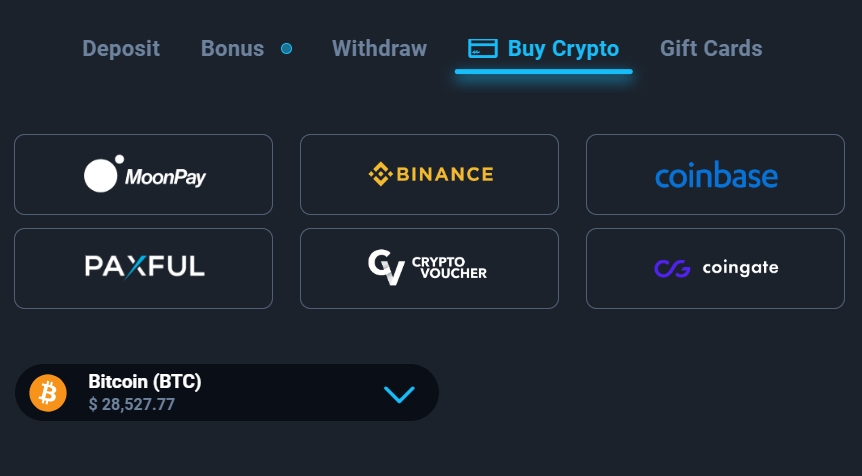Click the $28,527.77 Bitcoin price text
The width and height of the screenshot is (862, 476).
point(132,404)
